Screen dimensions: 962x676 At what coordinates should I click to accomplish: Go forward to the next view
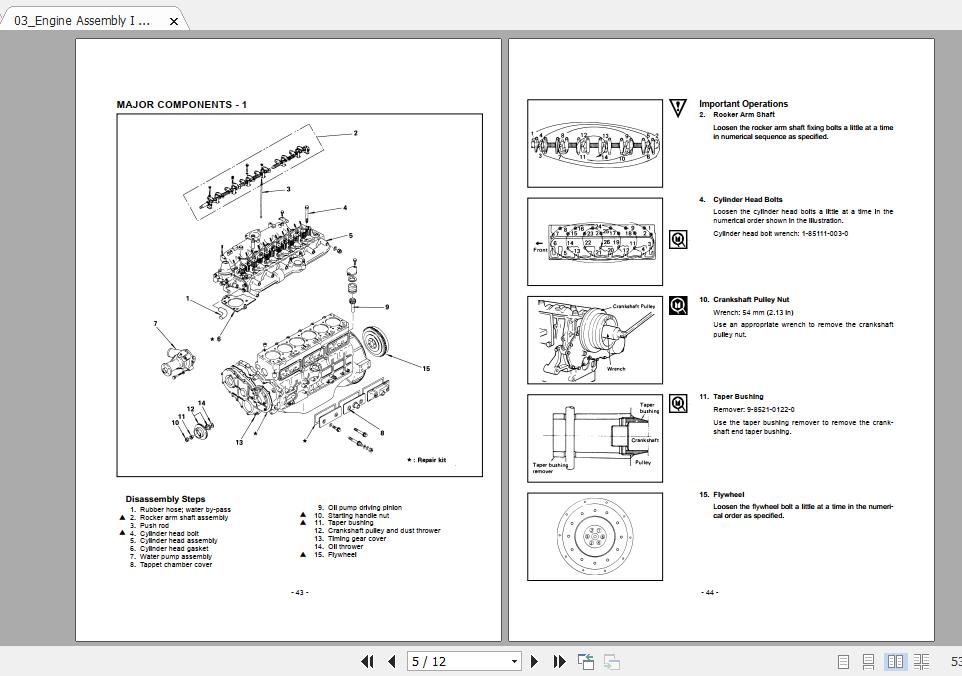click(x=611, y=661)
